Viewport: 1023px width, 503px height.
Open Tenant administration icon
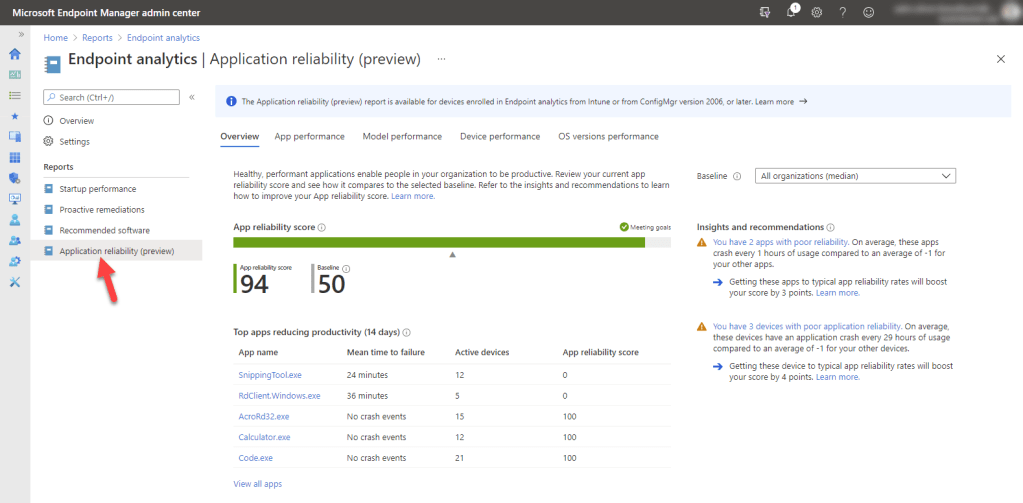click(14, 261)
